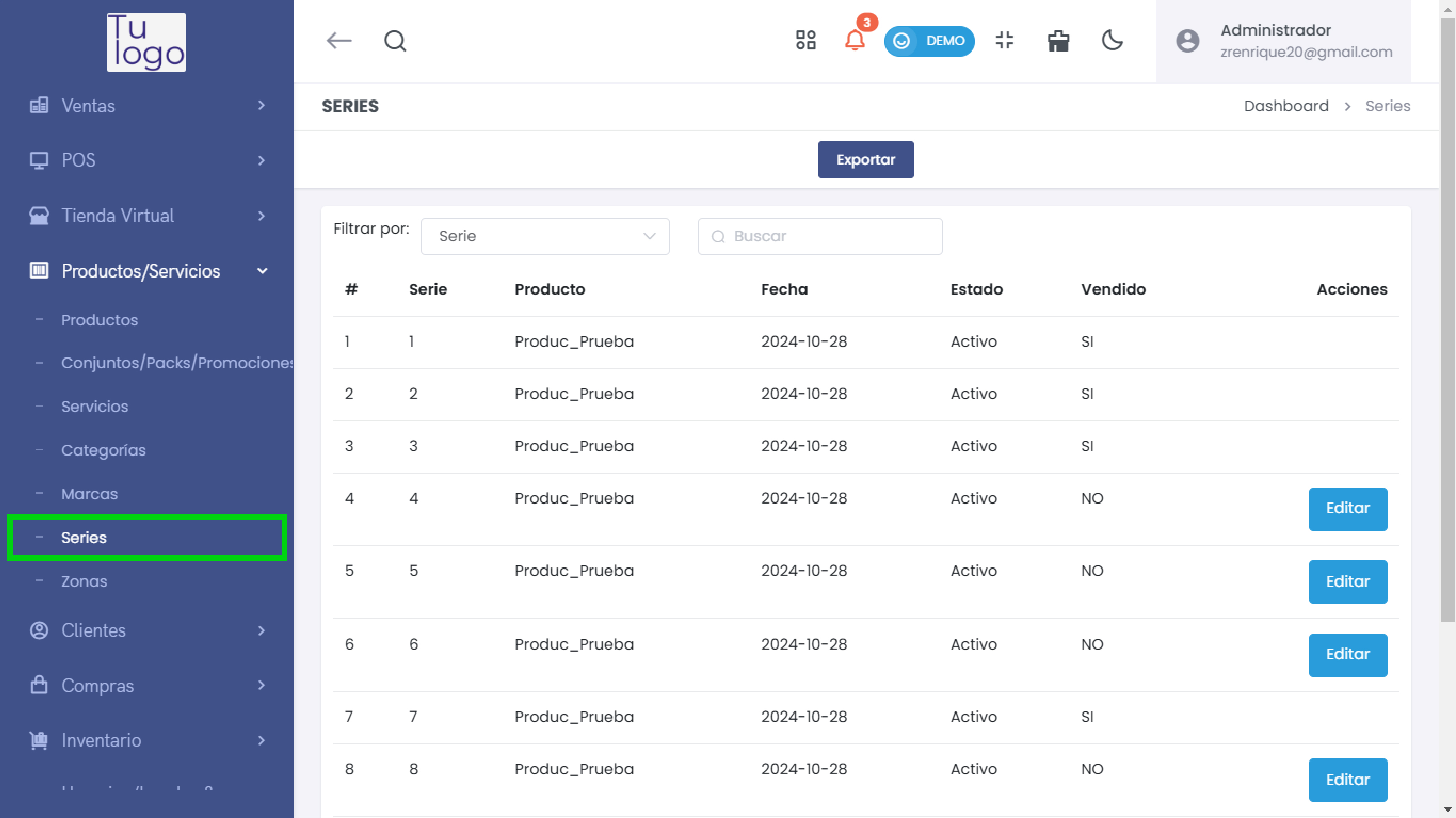1456x818 pixels.
Task: Select the Zonas submenu item
Action: point(84,581)
